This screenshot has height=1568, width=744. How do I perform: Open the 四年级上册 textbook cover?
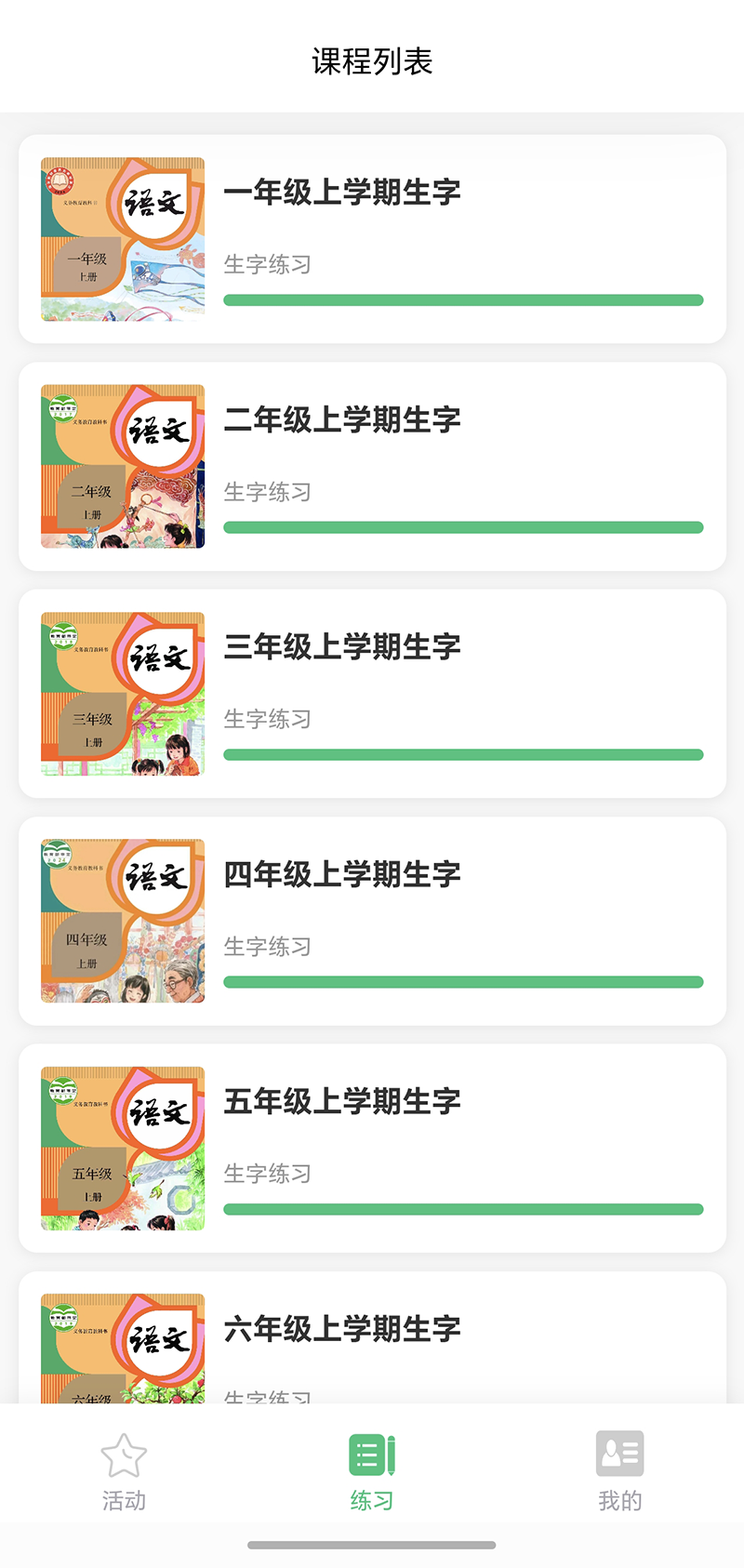123,921
